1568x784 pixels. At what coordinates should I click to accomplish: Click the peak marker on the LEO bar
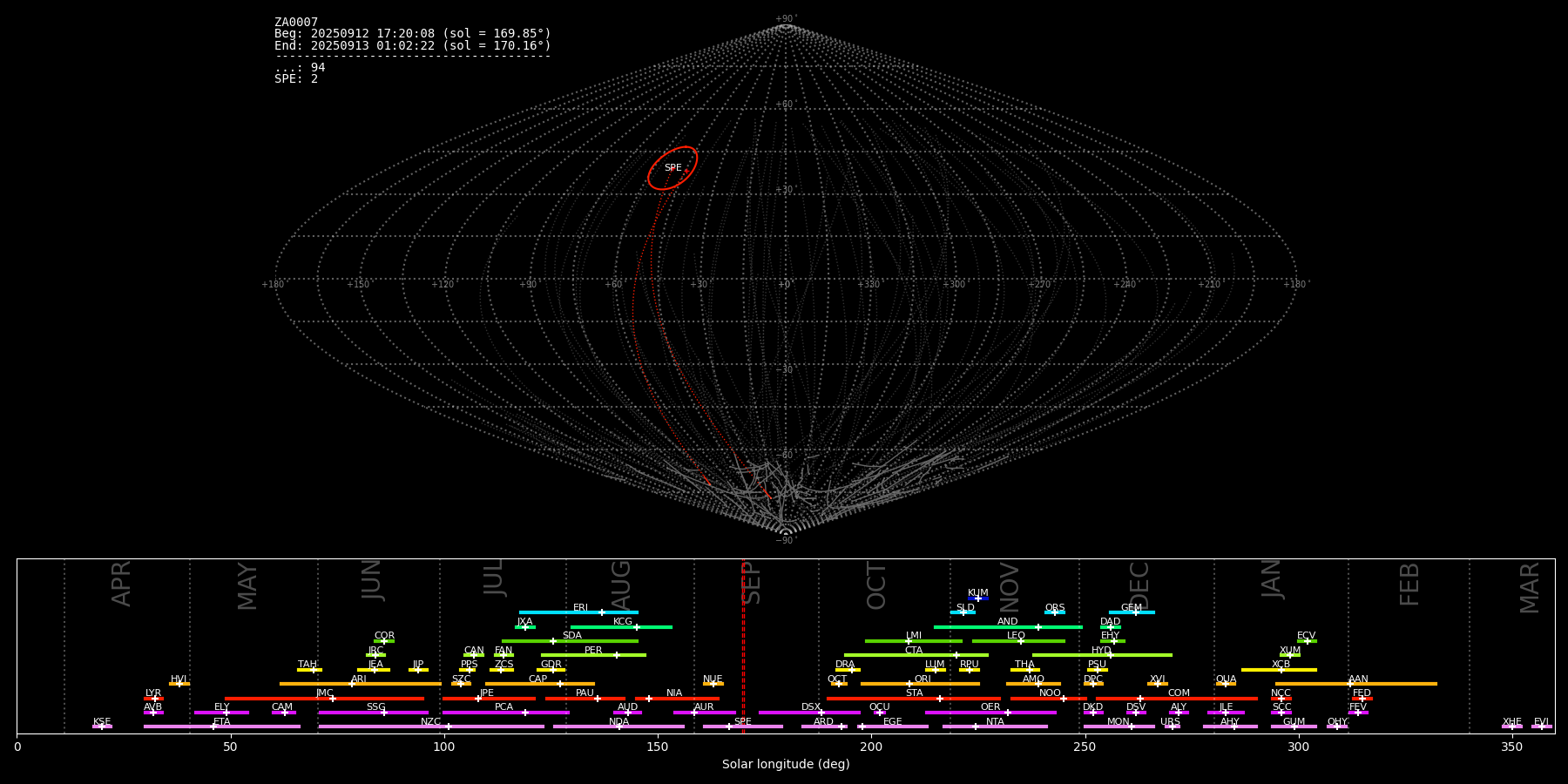click(1021, 641)
